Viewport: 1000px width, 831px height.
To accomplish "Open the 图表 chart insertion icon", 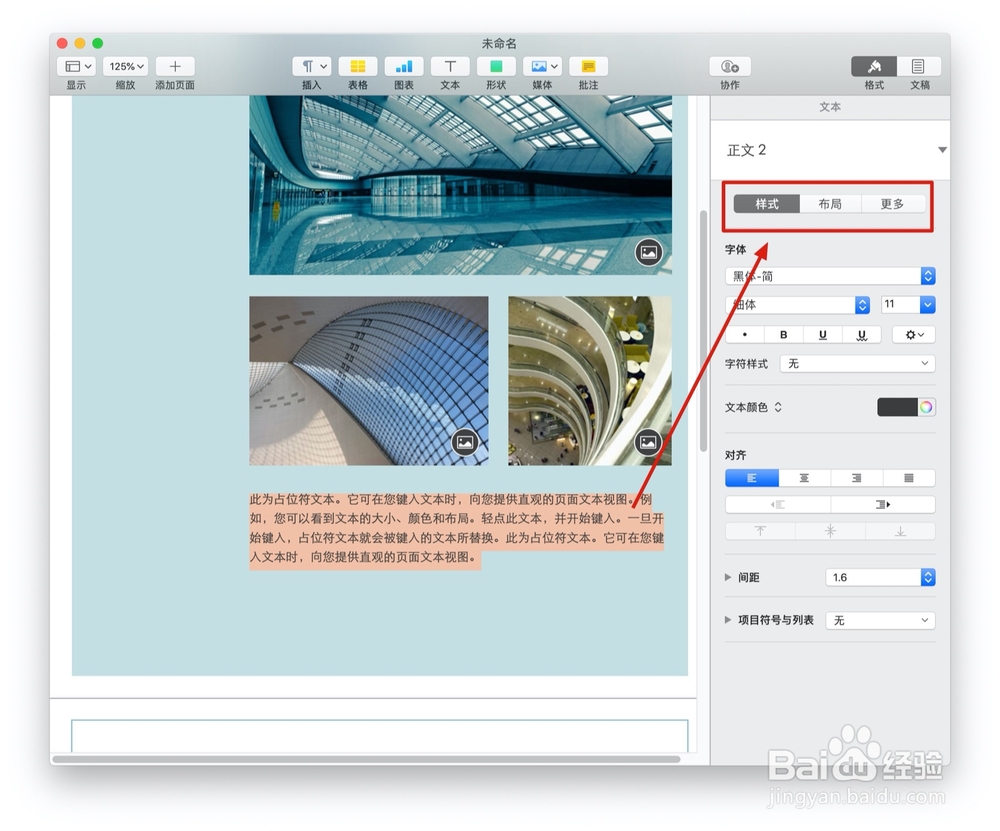I will (x=403, y=66).
